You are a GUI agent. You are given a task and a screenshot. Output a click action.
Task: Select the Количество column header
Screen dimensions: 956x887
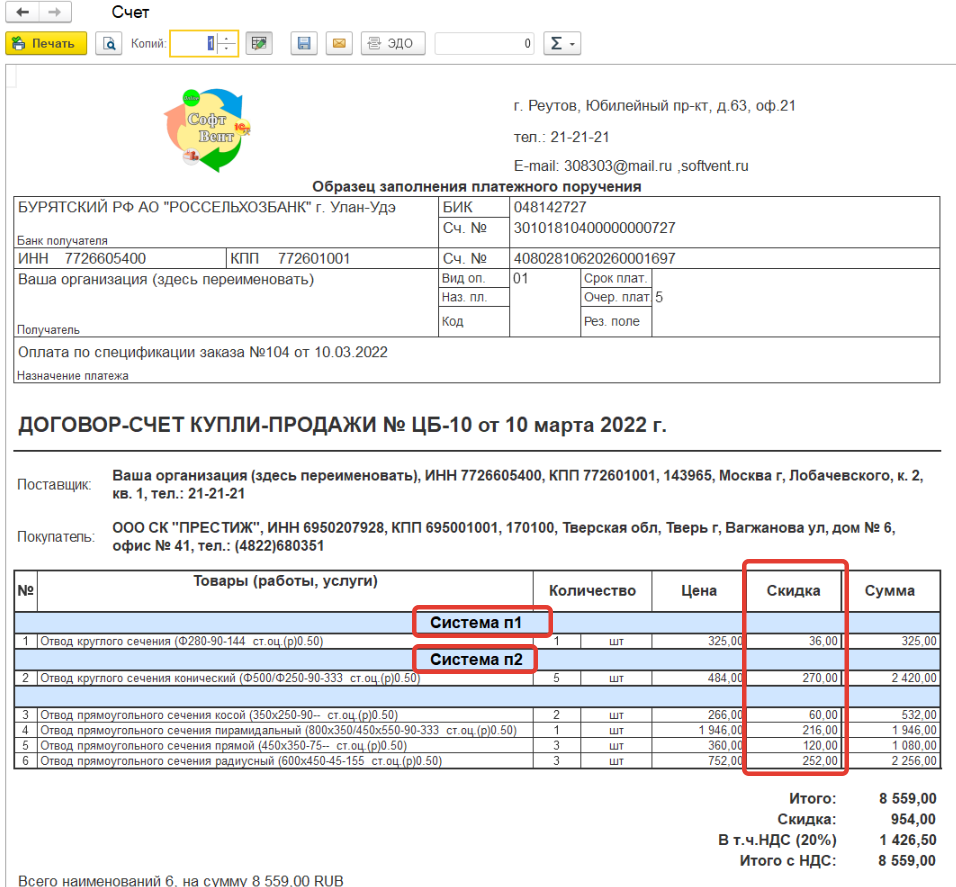point(592,591)
